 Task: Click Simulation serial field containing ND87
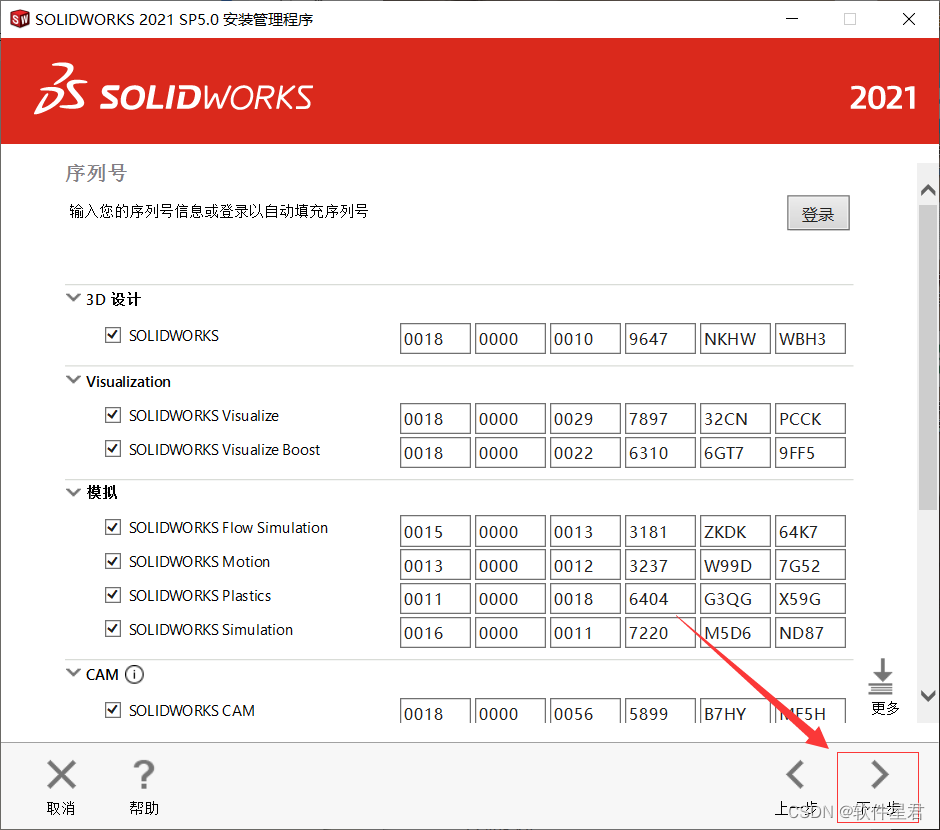pos(810,633)
